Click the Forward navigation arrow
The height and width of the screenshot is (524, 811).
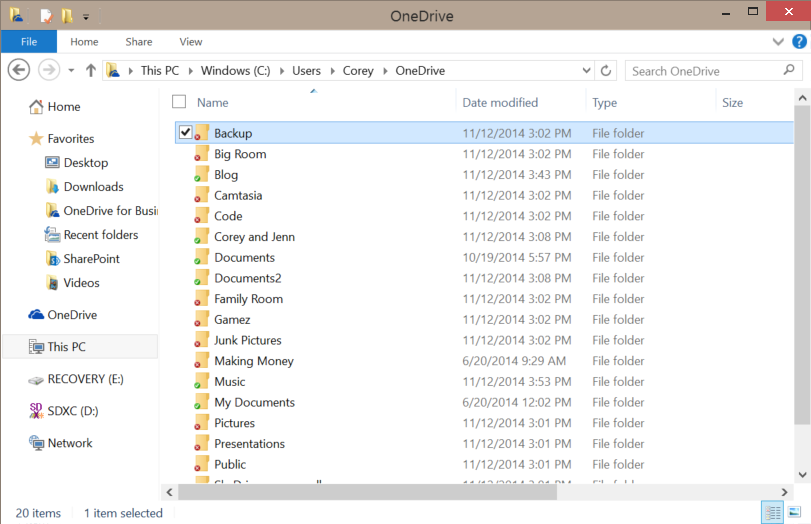pos(49,70)
